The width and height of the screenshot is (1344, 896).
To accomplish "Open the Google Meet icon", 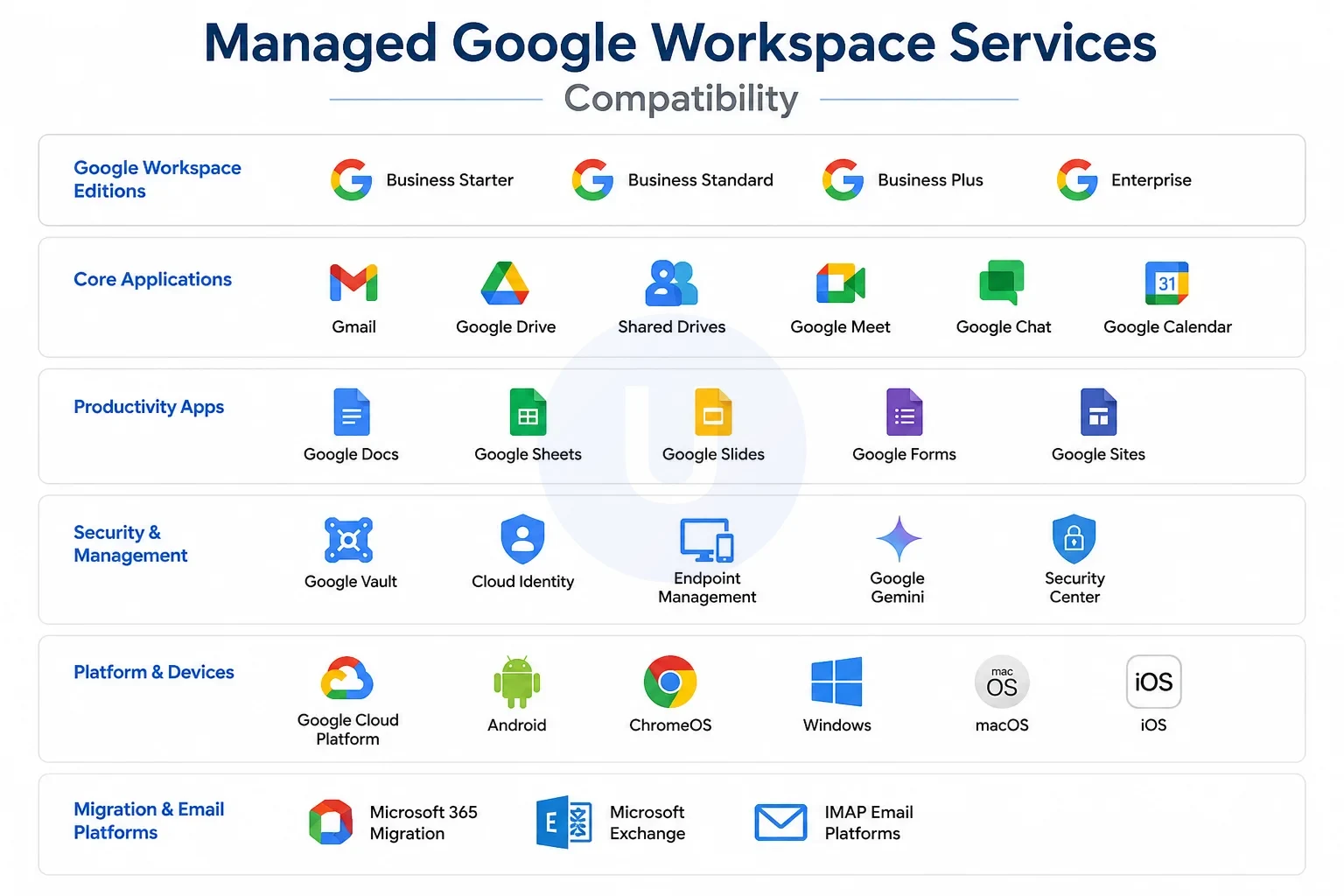I will [840, 283].
